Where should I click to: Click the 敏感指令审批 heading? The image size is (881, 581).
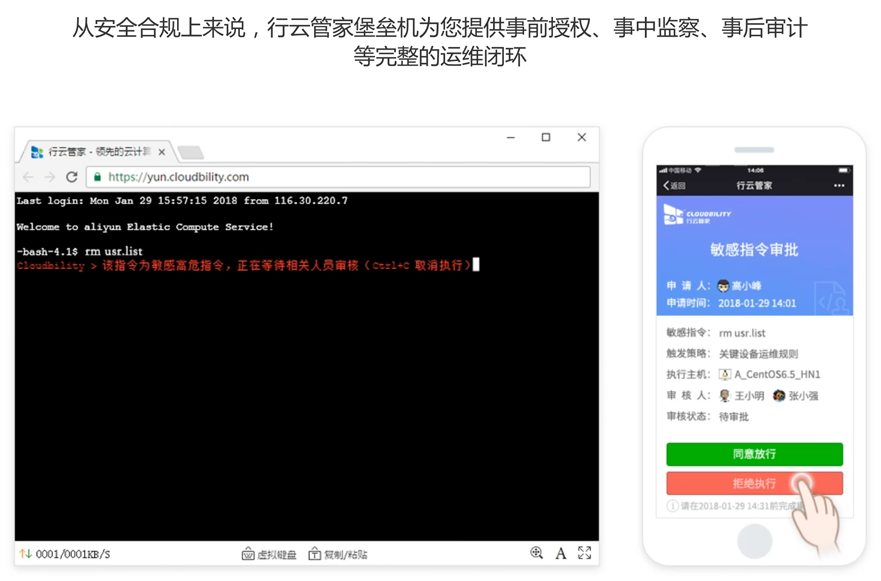point(754,249)
